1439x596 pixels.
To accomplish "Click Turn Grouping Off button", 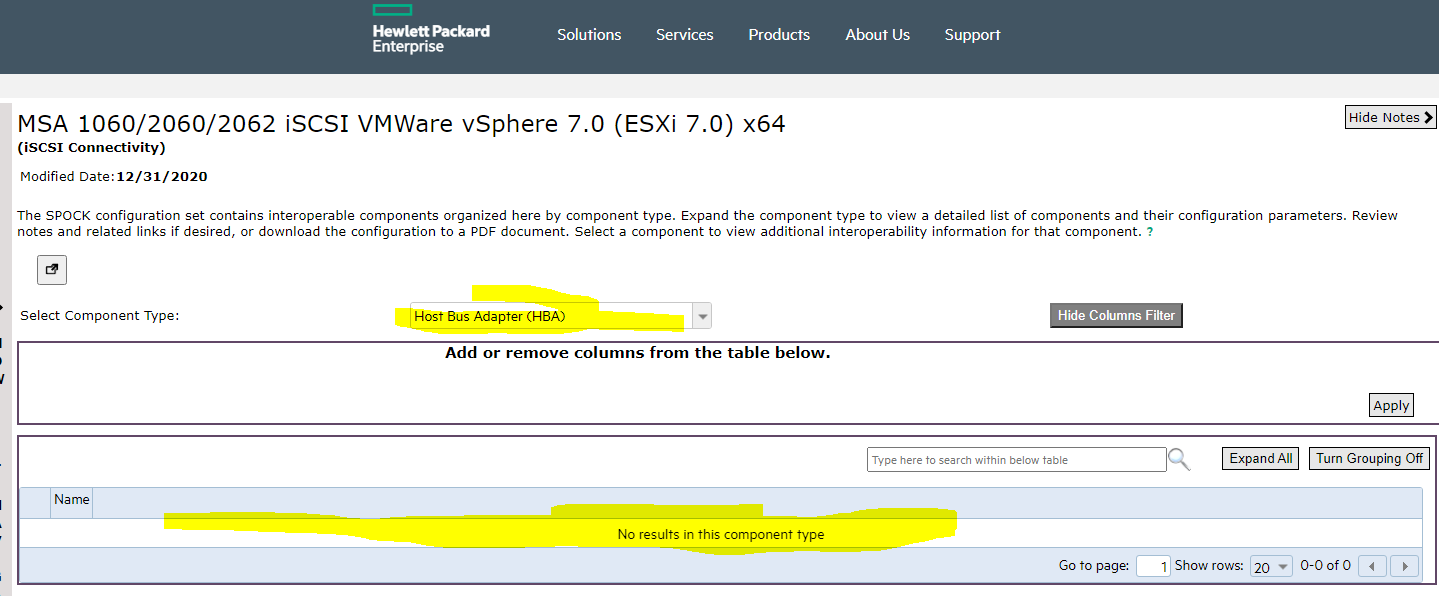I will tap(1369, 458).
